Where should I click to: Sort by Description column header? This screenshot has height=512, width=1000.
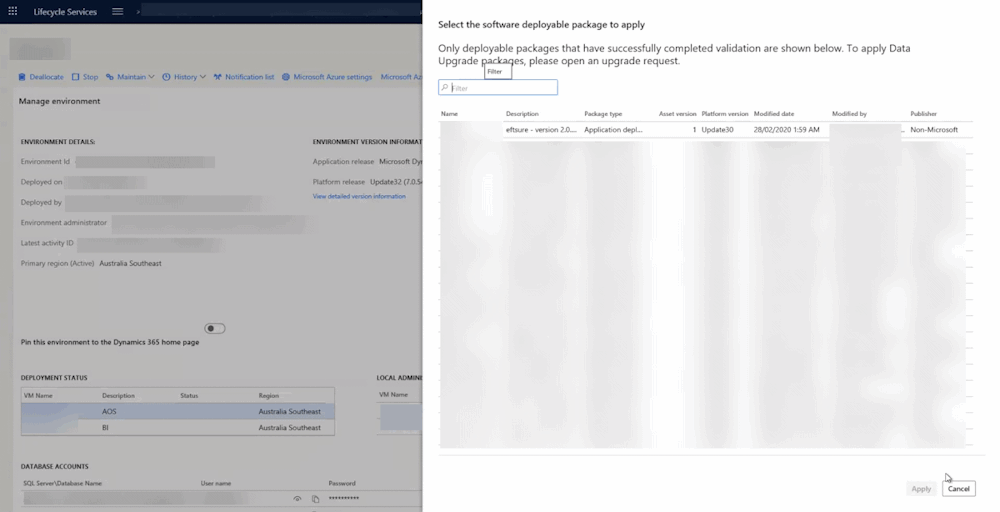[x=522, y=113]
